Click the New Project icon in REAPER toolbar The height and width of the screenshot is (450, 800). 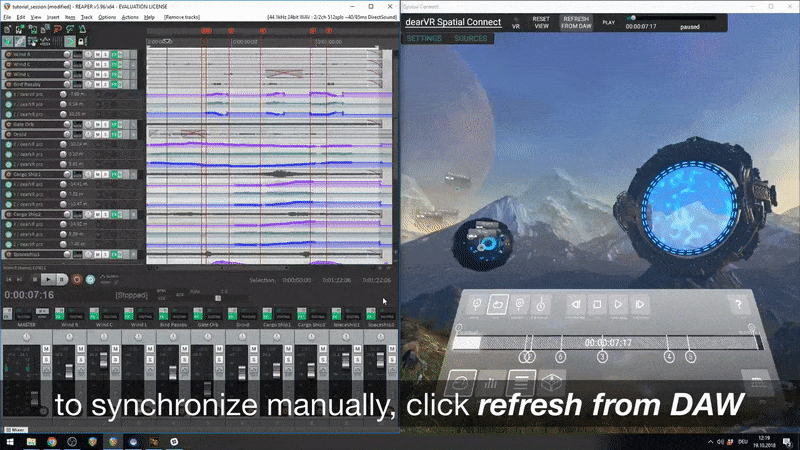(x=7, y=30)
